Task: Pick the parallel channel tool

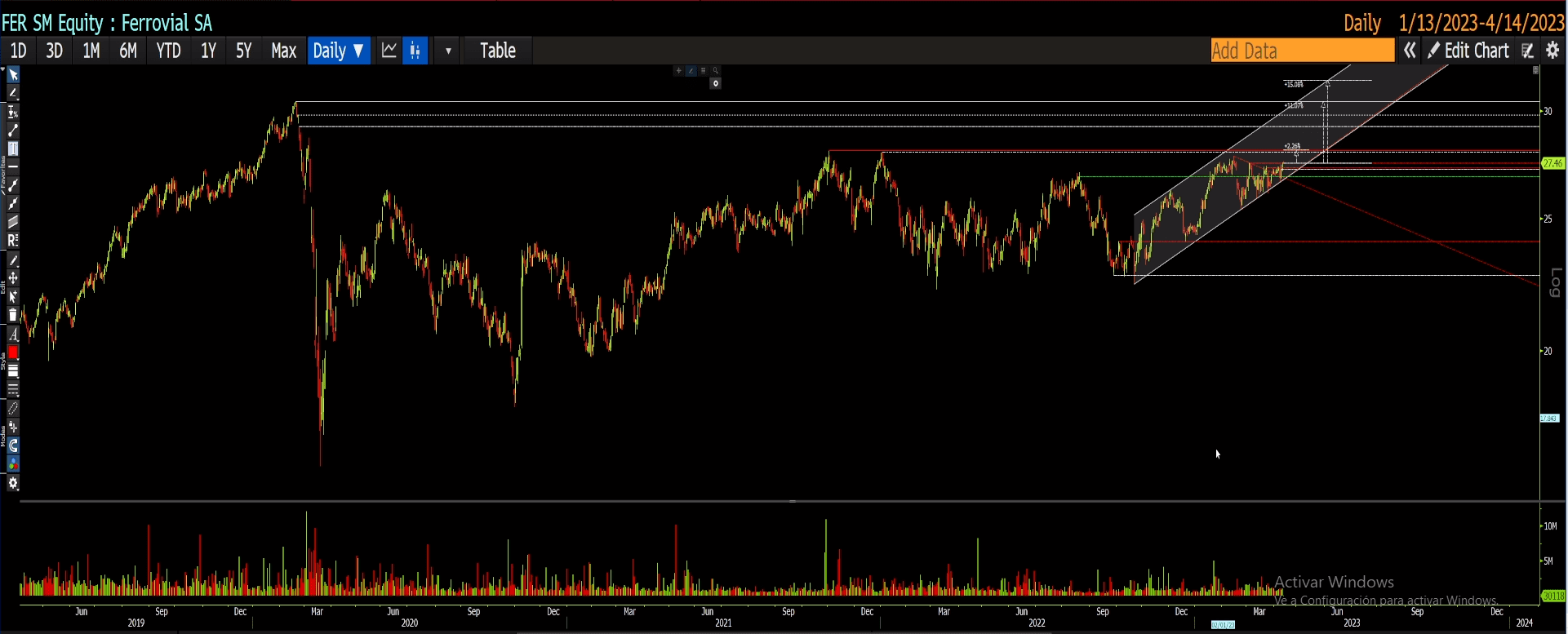Action: point(13,222)
